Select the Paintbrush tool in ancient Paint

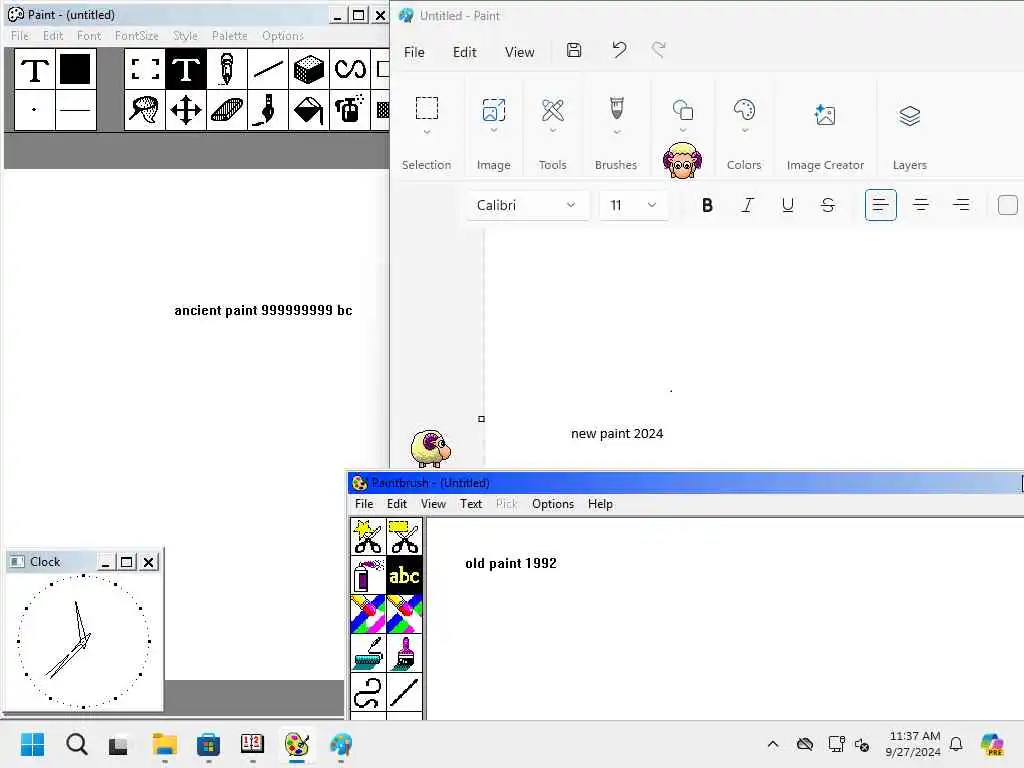pyautogui.click(x=268, y=110)
